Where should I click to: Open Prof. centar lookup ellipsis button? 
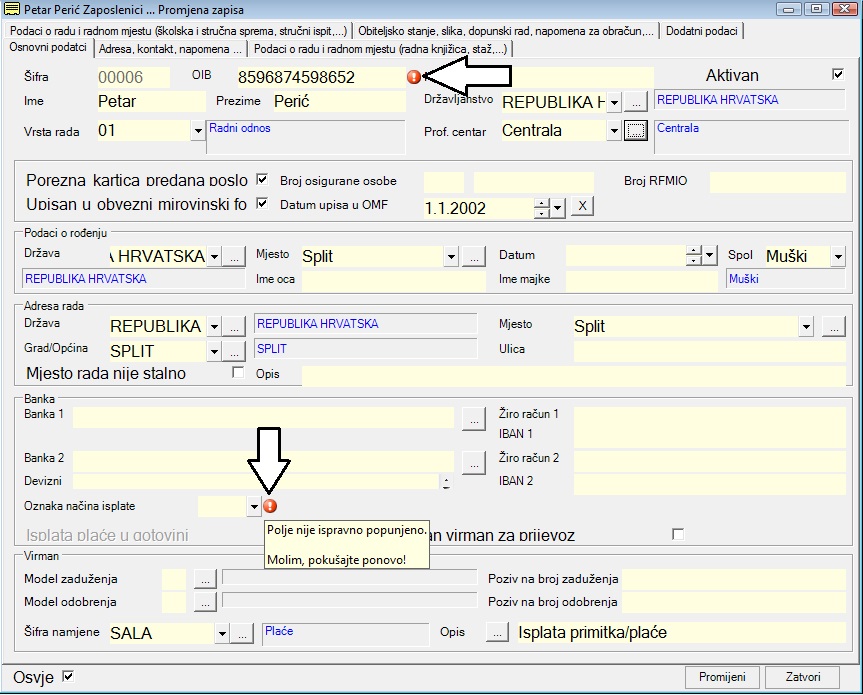coord(636,130)
